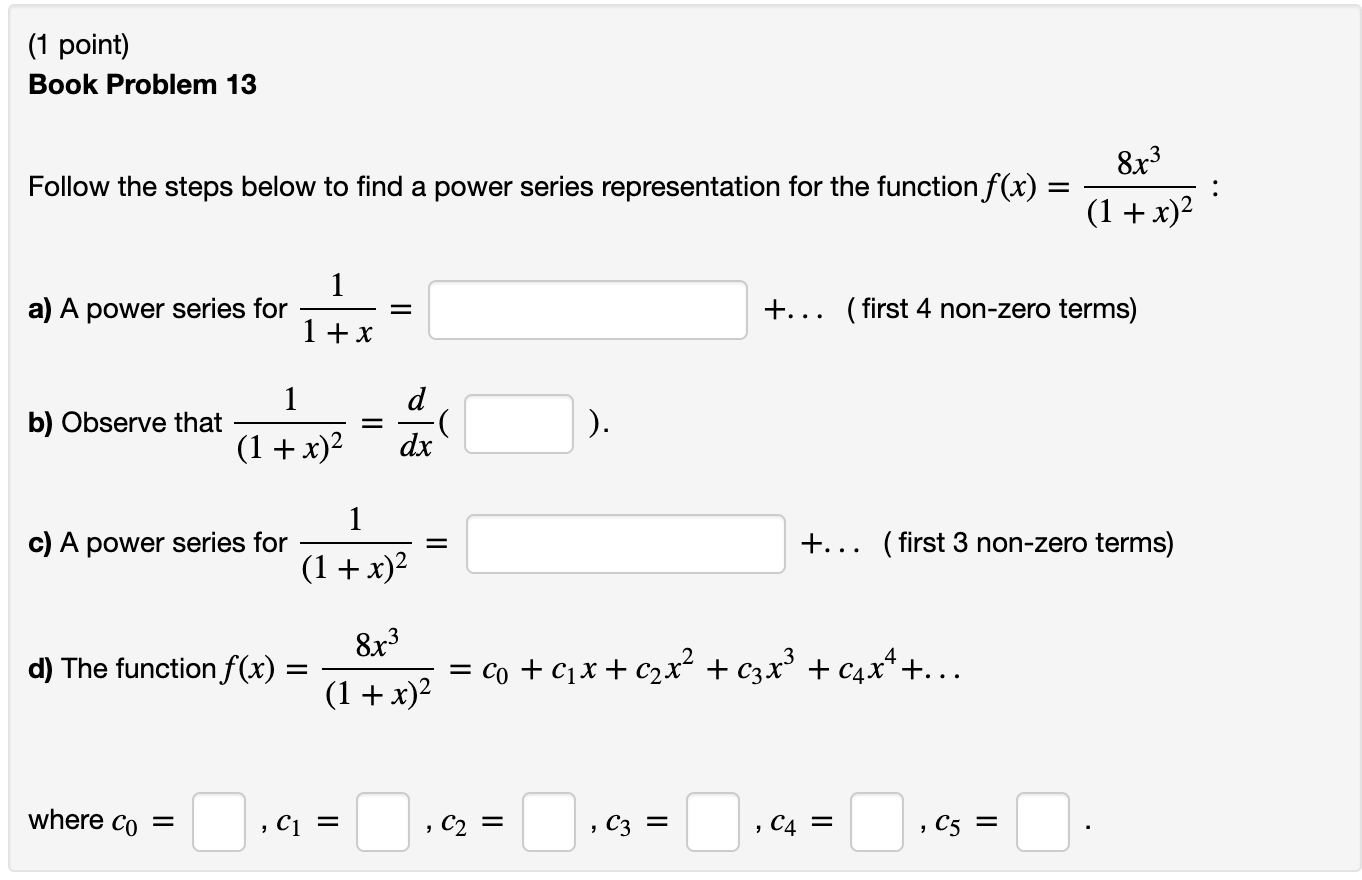
Task: Click the (1 point) label
Action: tap(79, 44)
